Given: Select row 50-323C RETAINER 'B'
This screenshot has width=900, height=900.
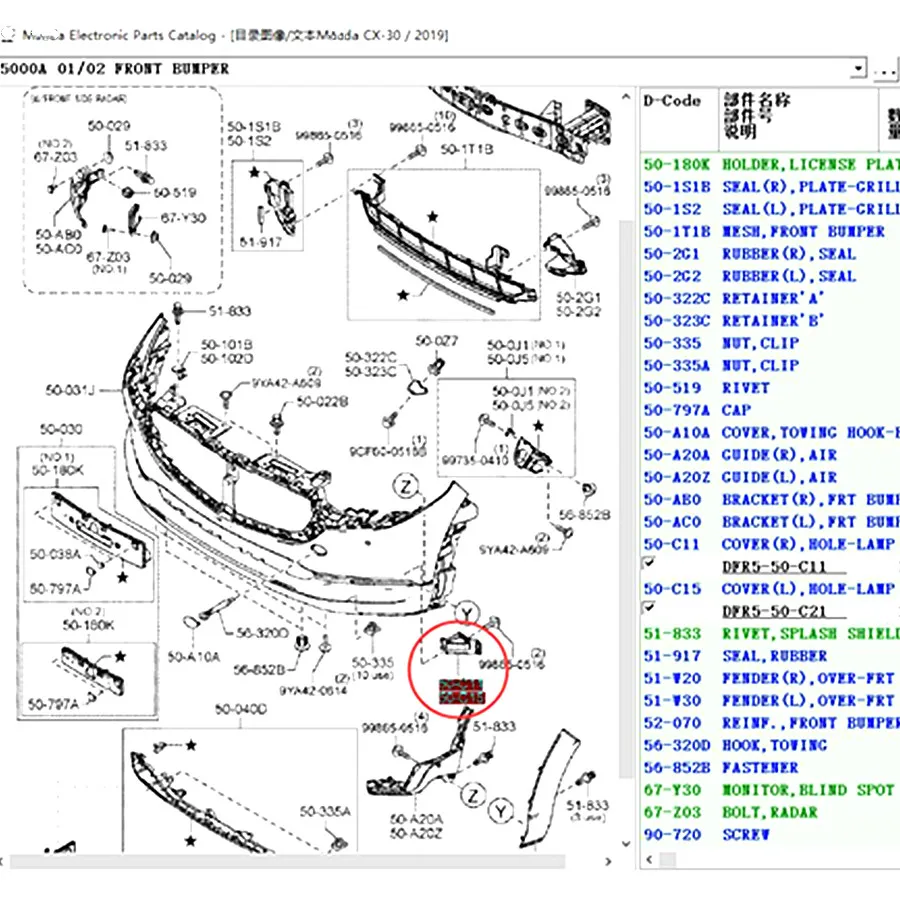Looking at the screenshot, I should click(x=770, y=321).
